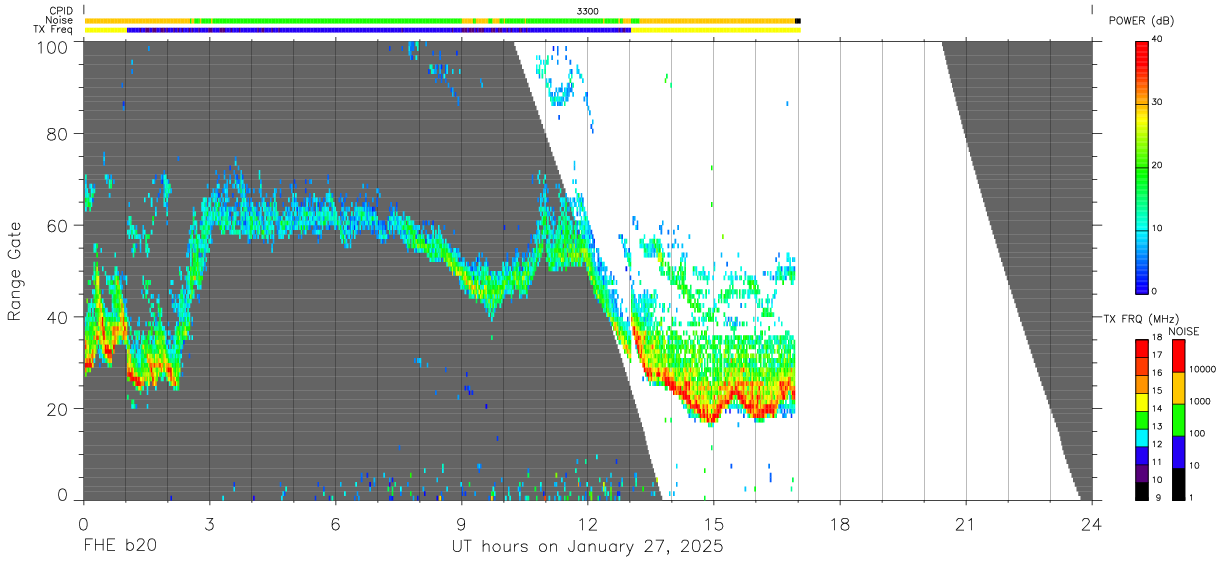1228x567 pixels.
Task: Click the blue portion of the TX Freq strip
Action: pos(380,30)
